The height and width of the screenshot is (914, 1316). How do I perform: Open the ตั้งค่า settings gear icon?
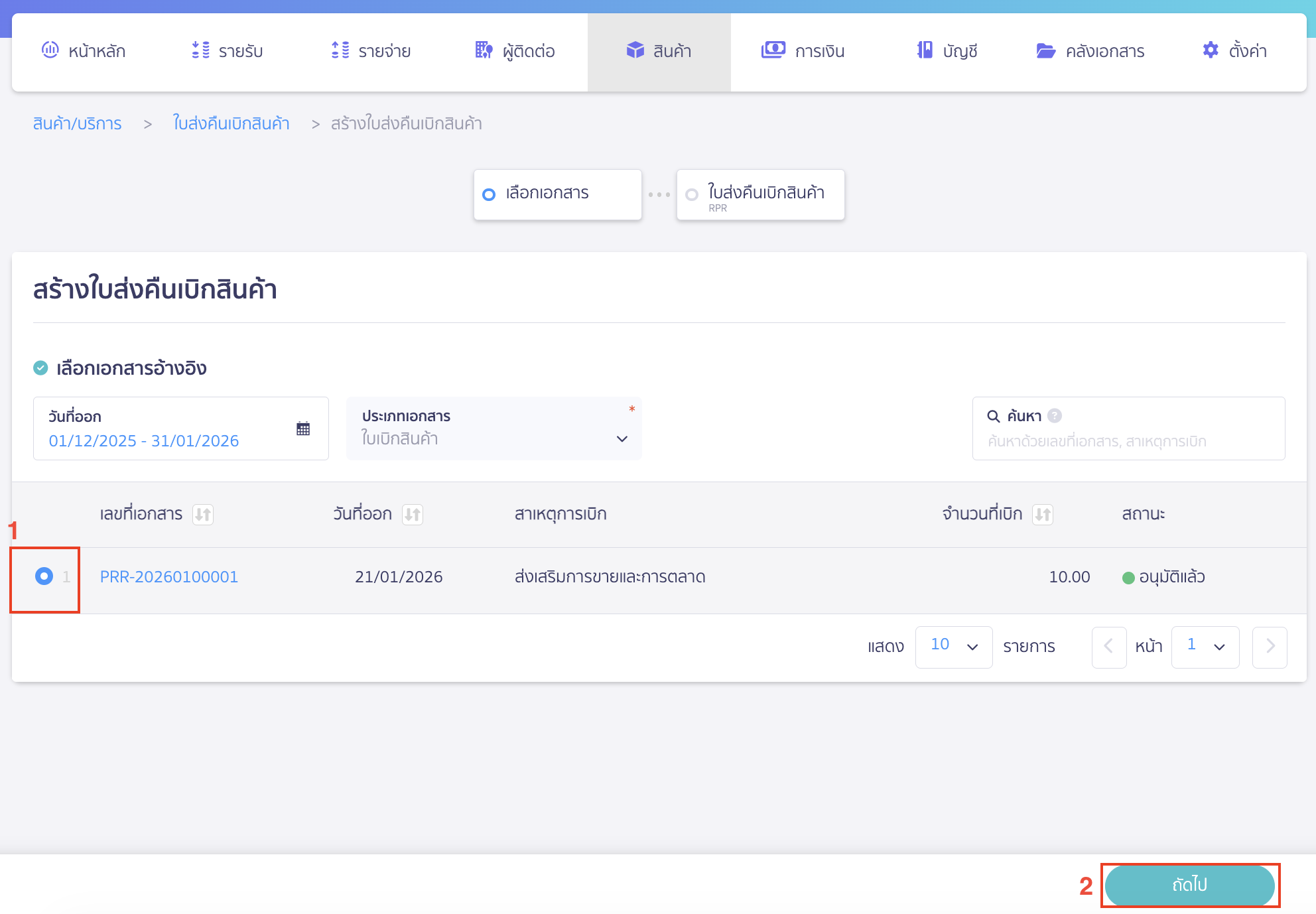click(x=1211, y=50)
